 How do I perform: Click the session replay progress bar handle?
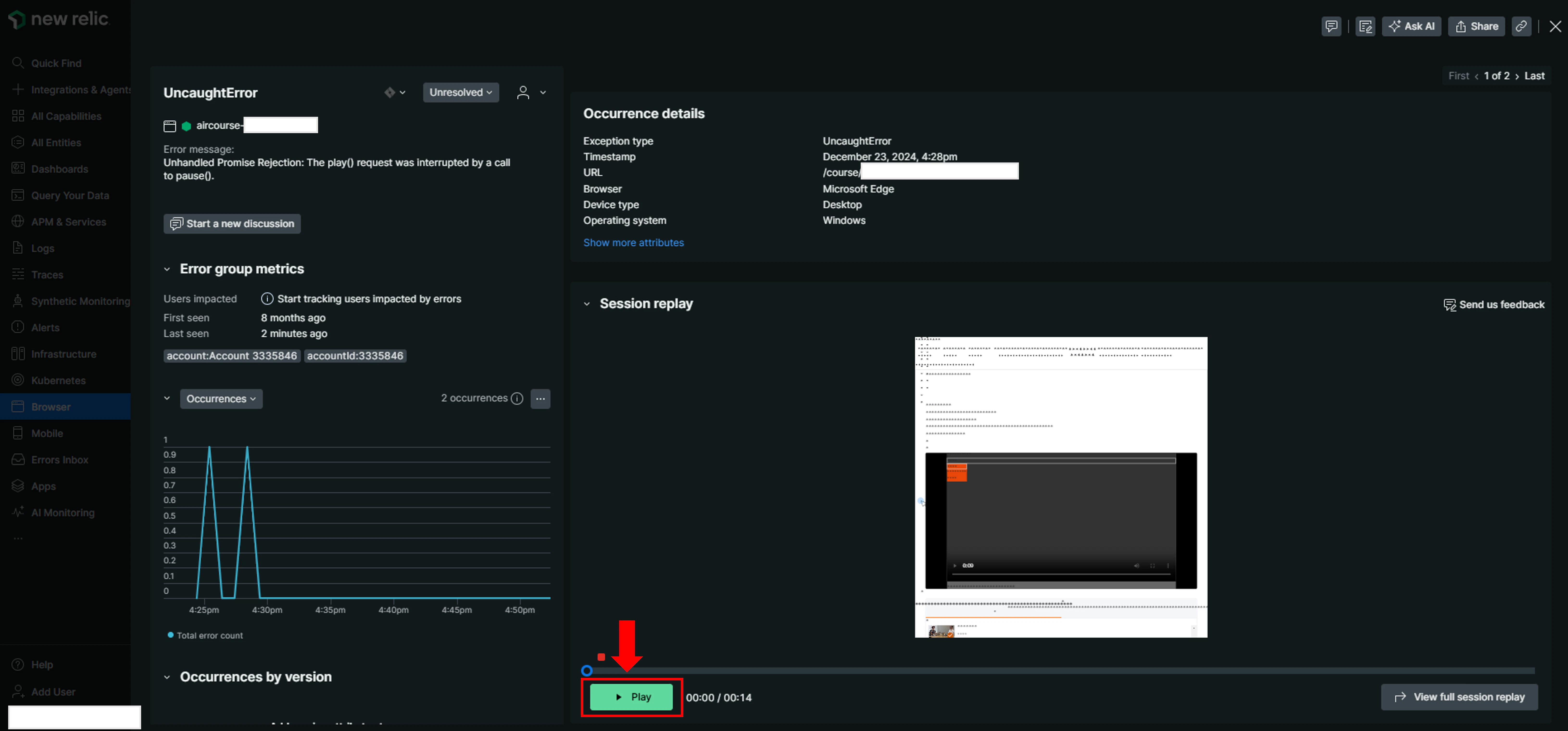click(587, 670)
